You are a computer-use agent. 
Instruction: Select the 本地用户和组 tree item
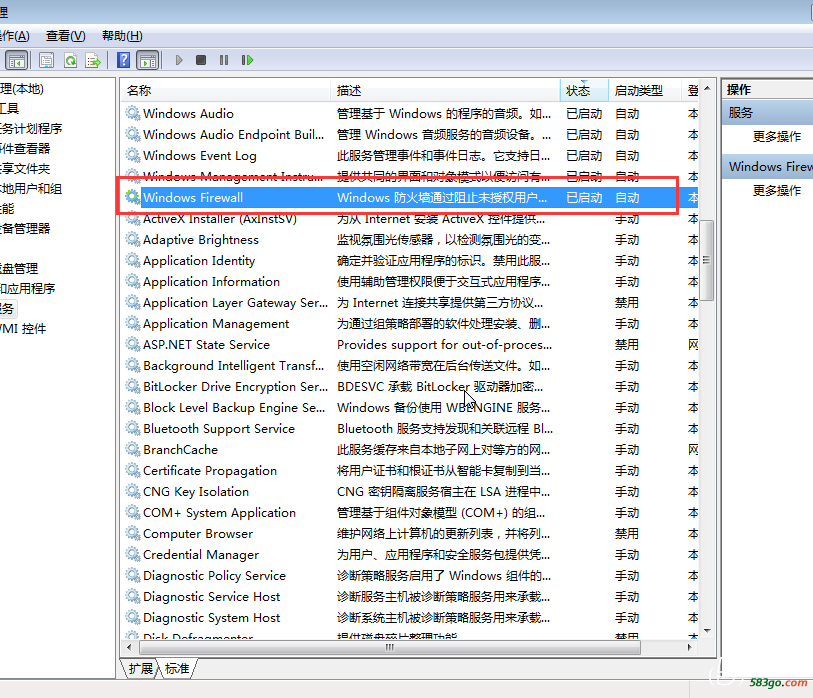31,188
